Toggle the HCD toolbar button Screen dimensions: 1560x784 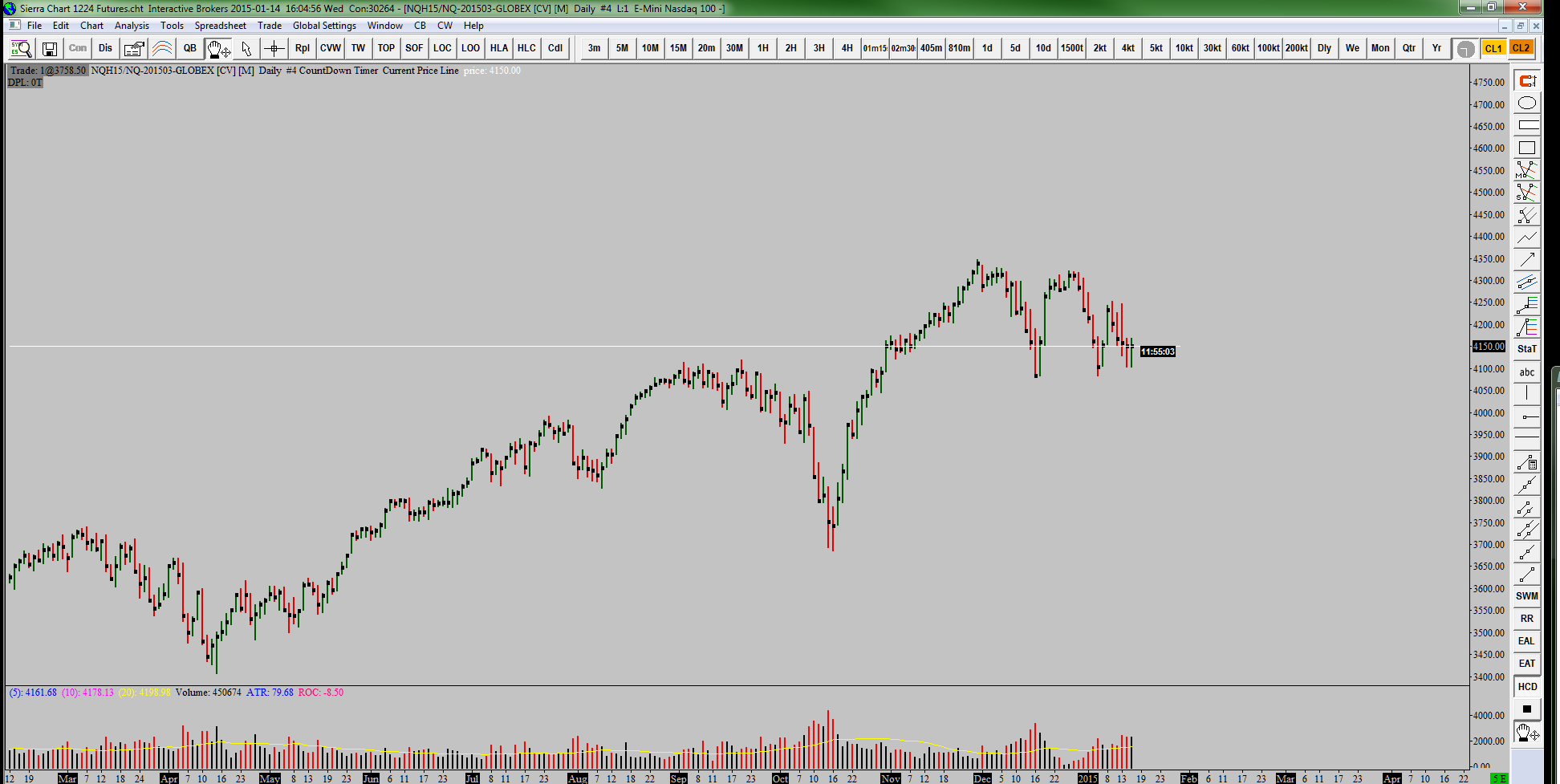tap(1527, 687)
